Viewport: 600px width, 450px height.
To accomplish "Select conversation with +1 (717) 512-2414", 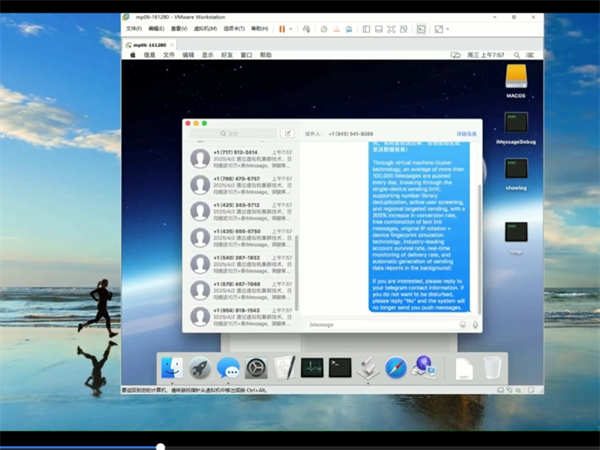I will coord(240,158).
